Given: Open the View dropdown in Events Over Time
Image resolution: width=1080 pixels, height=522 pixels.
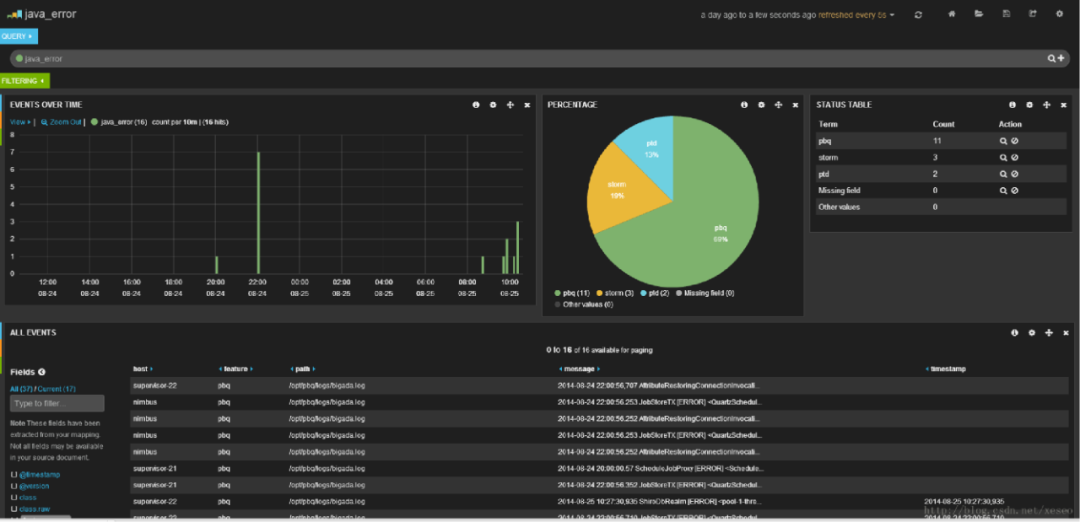Looking at the screenshot, I should 20,122.
